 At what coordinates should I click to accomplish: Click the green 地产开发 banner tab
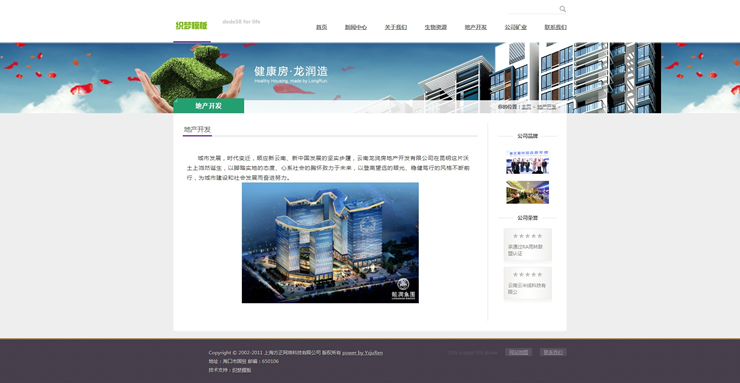tap(209, 106)
